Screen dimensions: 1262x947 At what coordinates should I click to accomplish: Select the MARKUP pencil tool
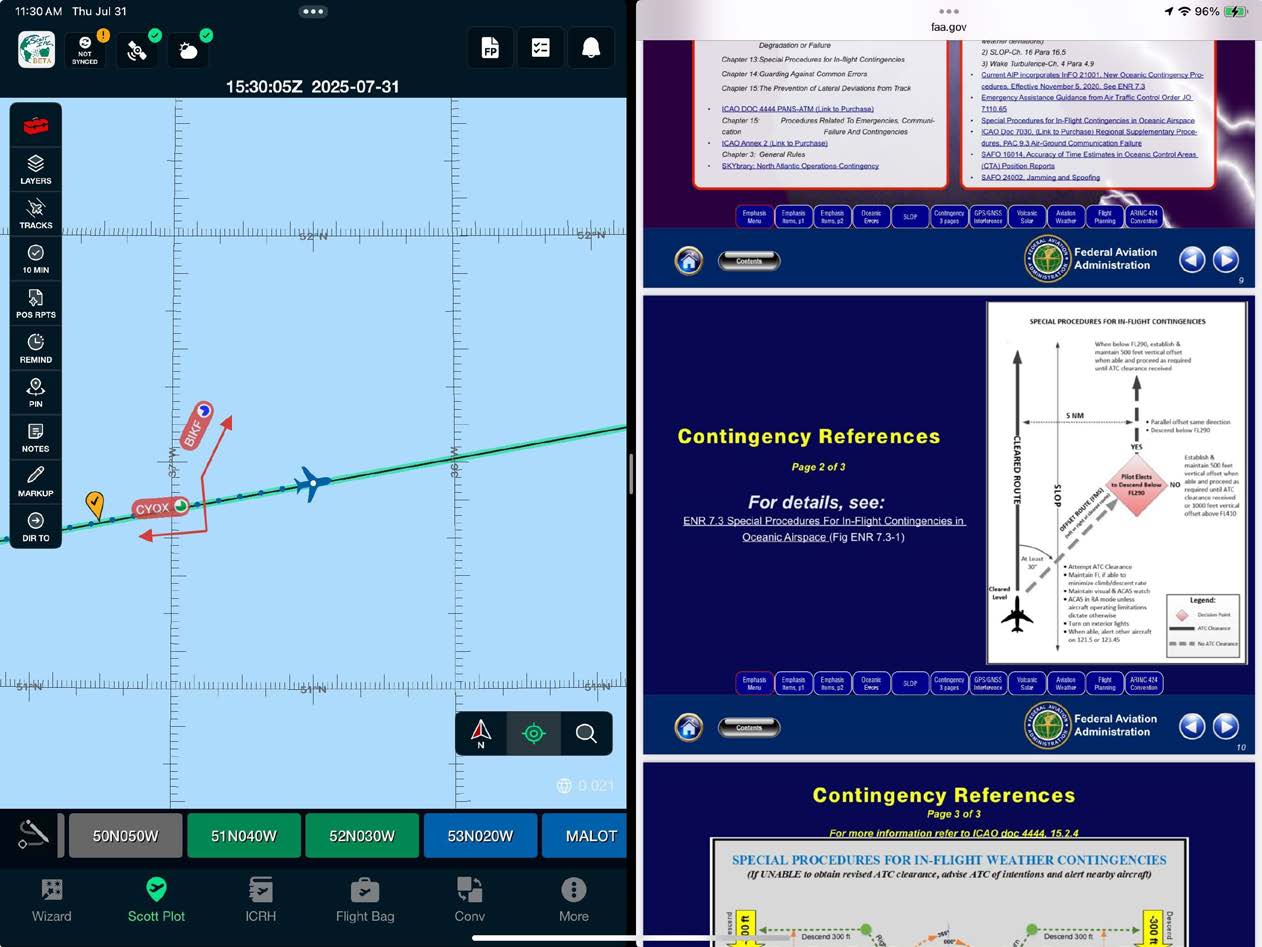36,482
